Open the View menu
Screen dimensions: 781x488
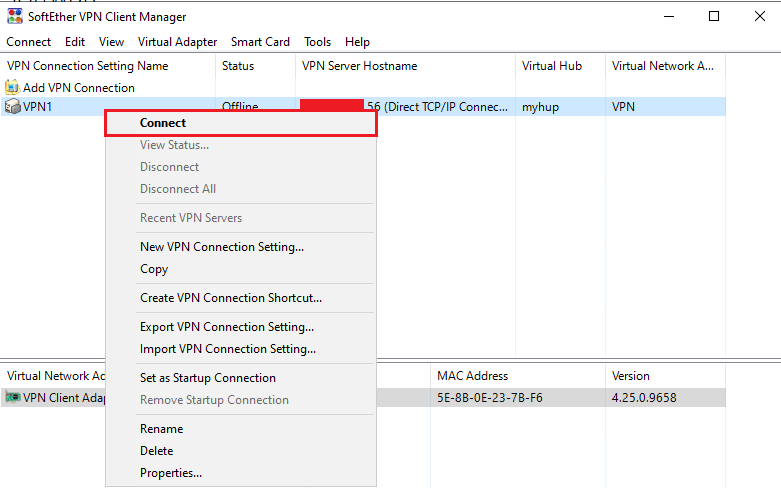pyautogui.click(x=111, y=42)
